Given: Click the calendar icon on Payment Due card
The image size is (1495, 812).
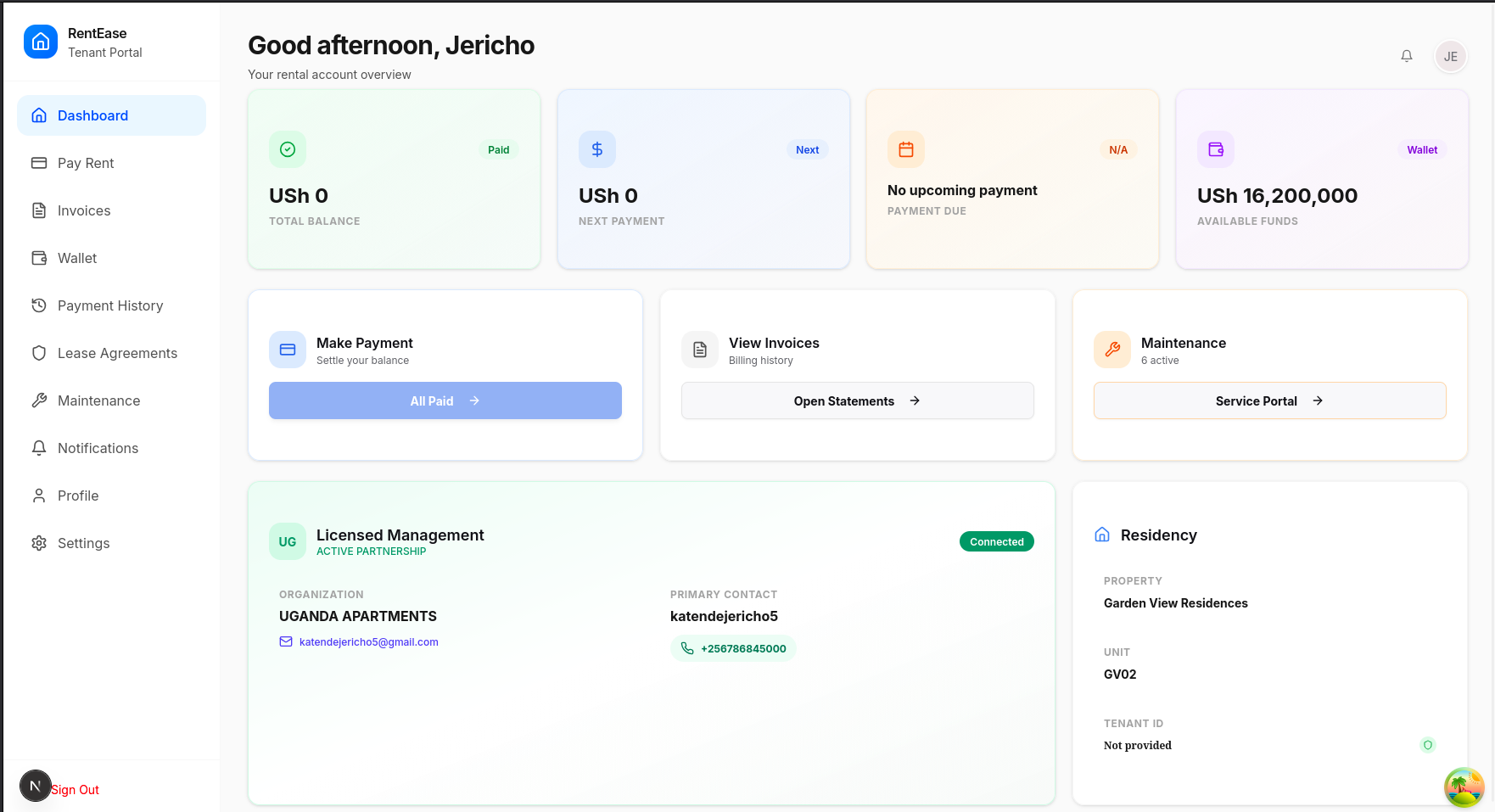Looking at the screenshot, I should [906, 149].
